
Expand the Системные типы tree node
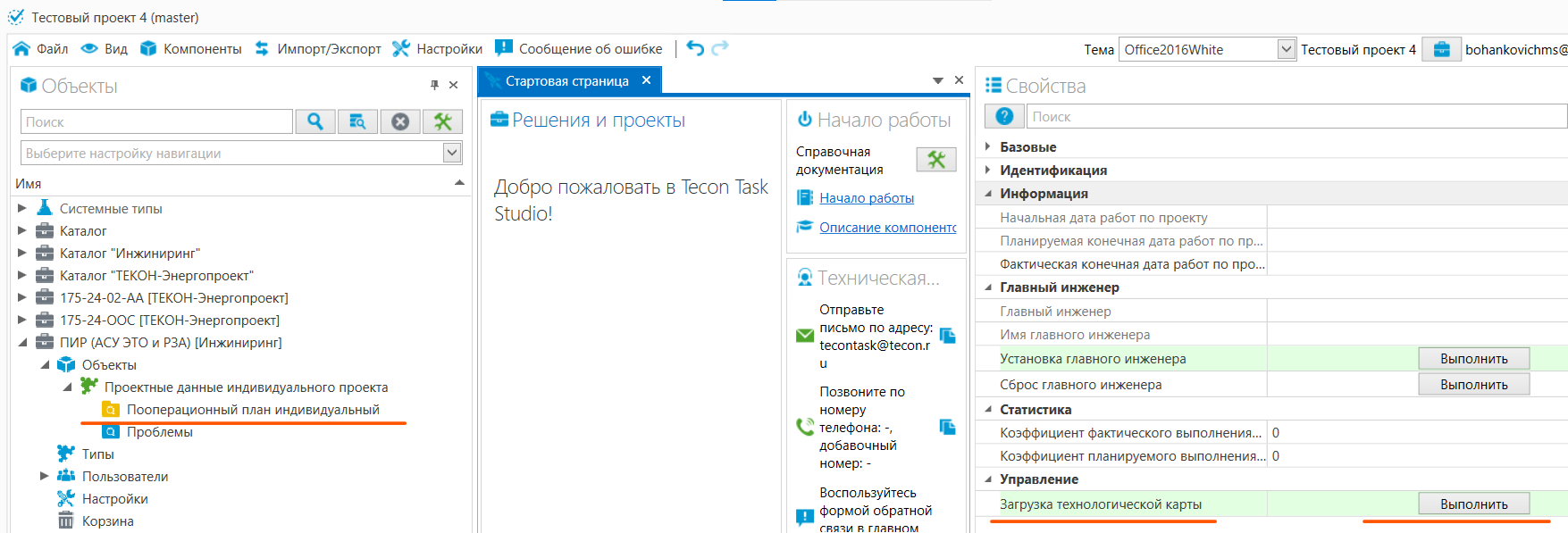22,208
